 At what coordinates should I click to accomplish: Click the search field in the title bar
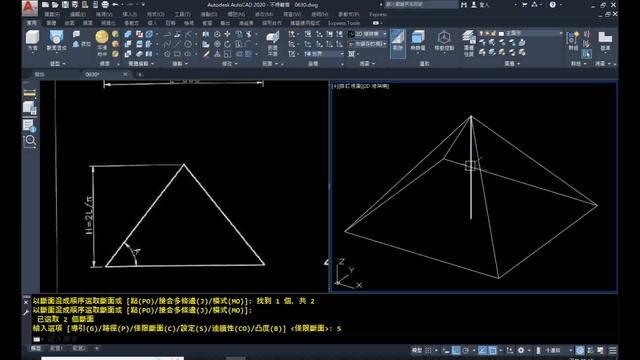(x=420, y=5)
